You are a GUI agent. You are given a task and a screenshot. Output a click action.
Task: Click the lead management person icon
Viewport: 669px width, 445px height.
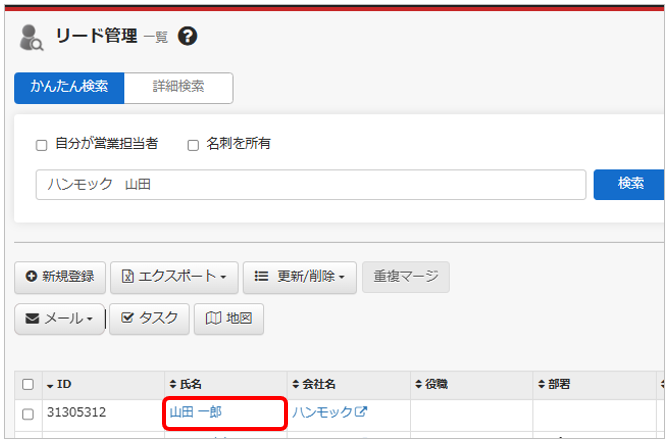31,38
